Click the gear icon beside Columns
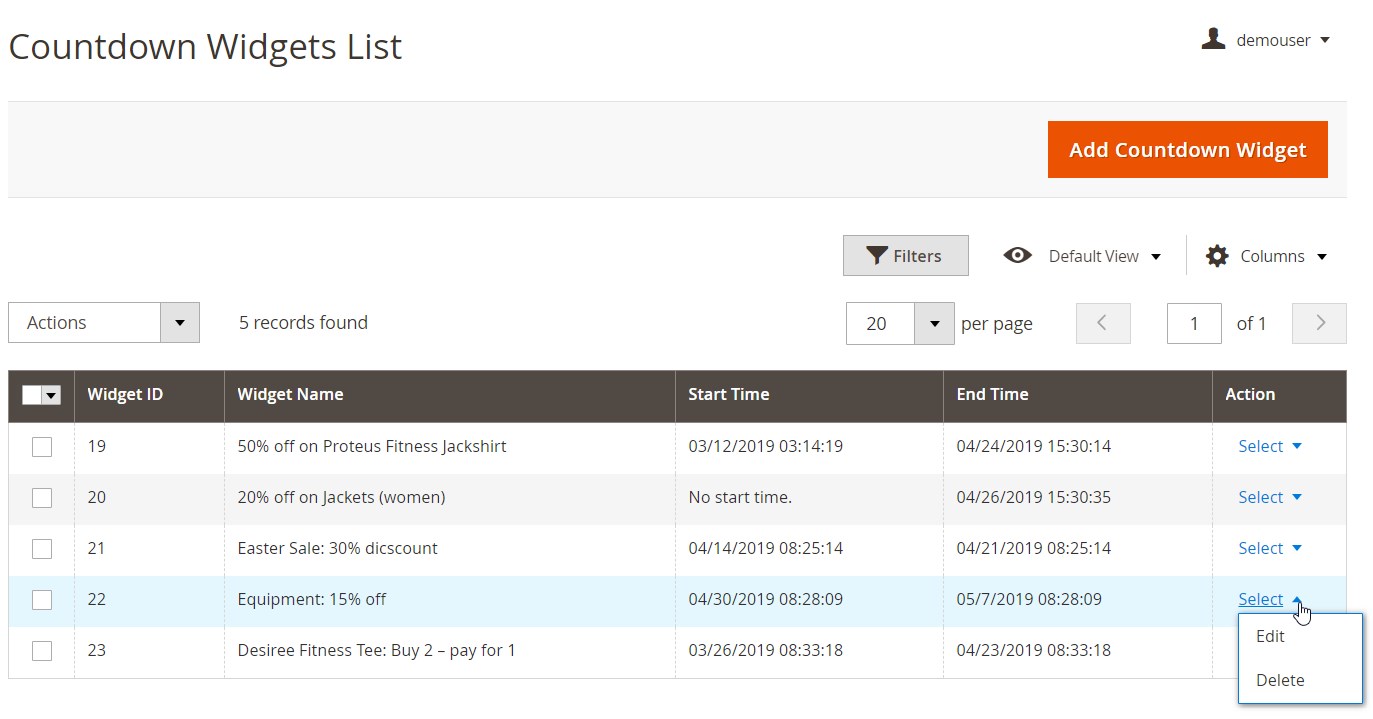 (x=1217, y=256)
